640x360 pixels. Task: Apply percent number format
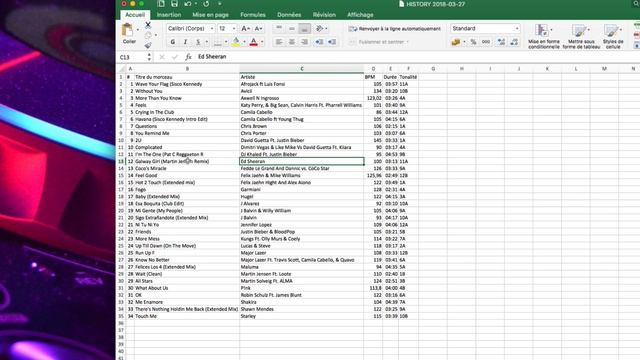click(473, 42)
